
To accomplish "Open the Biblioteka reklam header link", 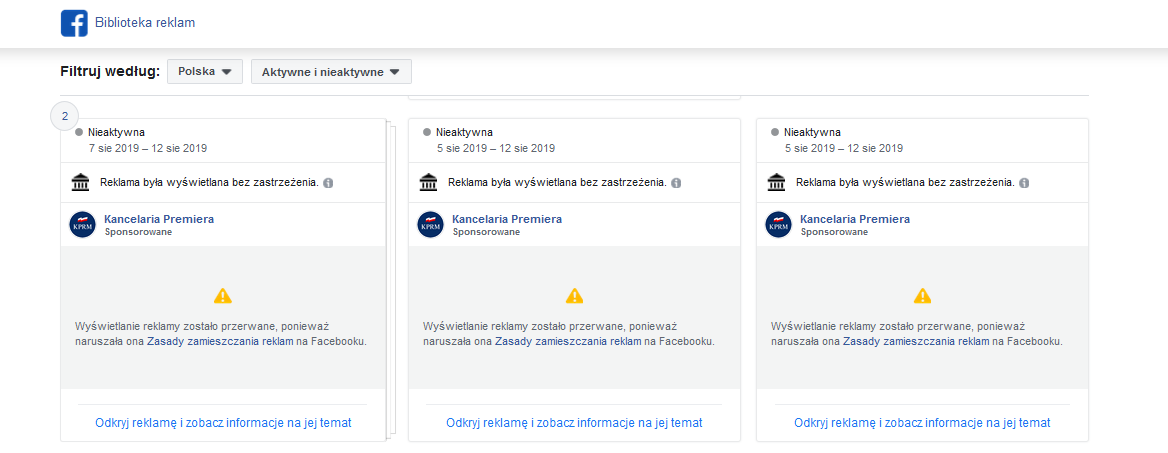I will pos(145,23).
